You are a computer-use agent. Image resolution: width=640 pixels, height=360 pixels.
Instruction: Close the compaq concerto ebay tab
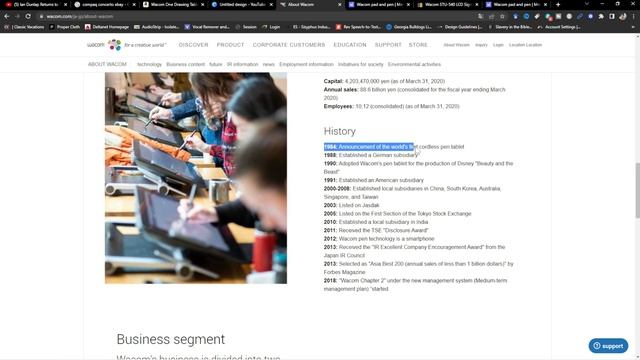point(134,4)
